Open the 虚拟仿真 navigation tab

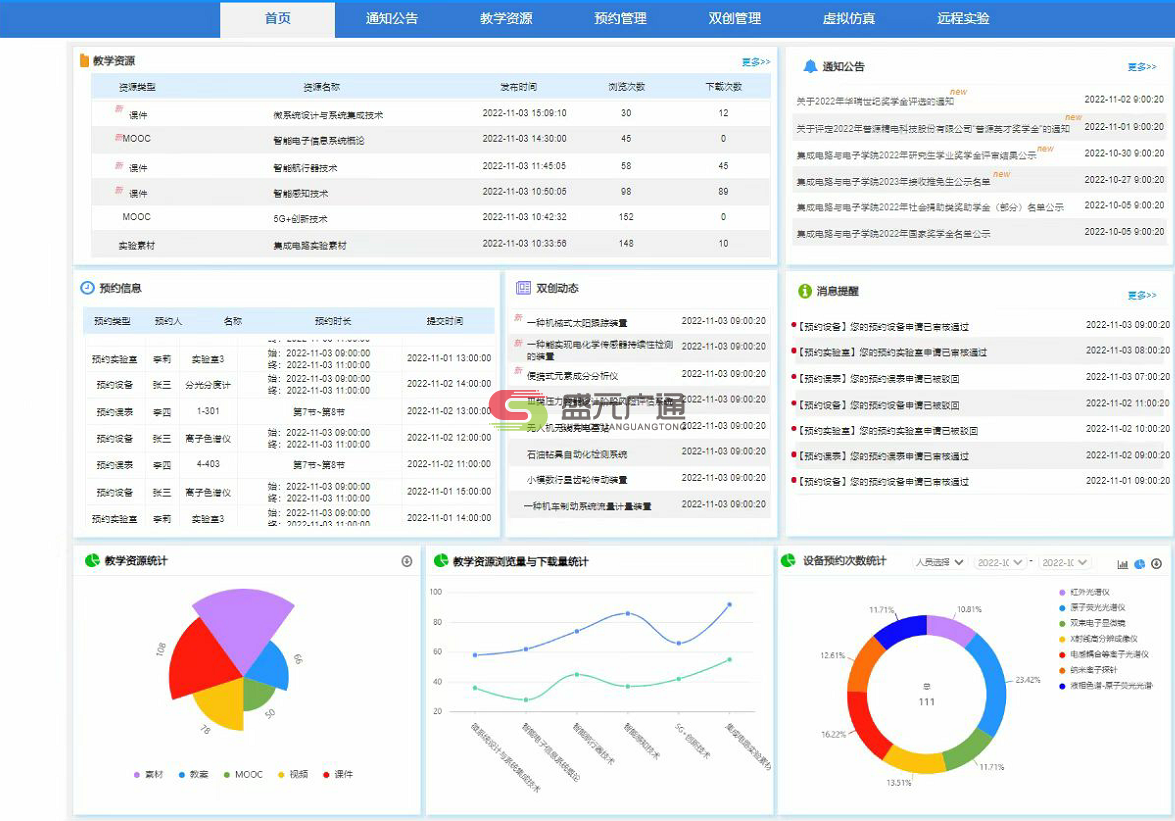point(849,18)
